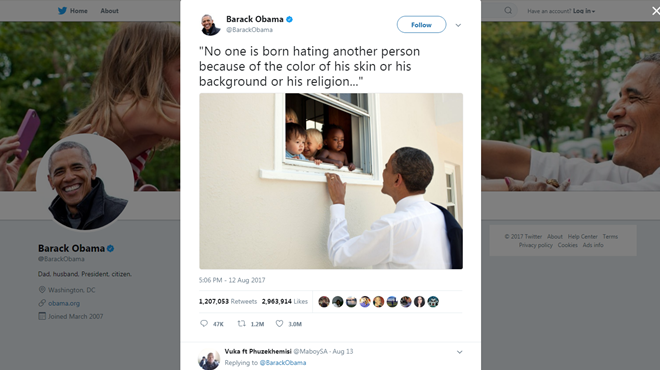Image resolution: width=660 pixels, height=370 pixels.
Task: Click the Twitter bird Home icon
Action: (x=62, y=11)
